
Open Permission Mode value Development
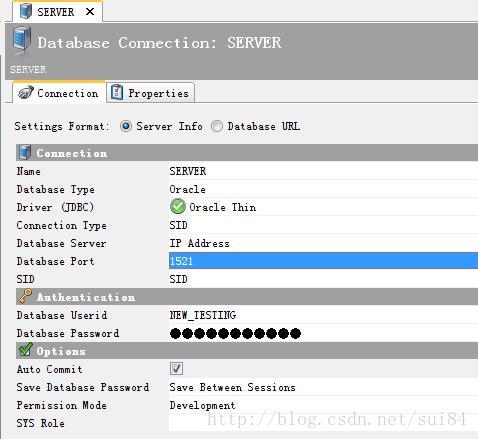tap(323, 405)
